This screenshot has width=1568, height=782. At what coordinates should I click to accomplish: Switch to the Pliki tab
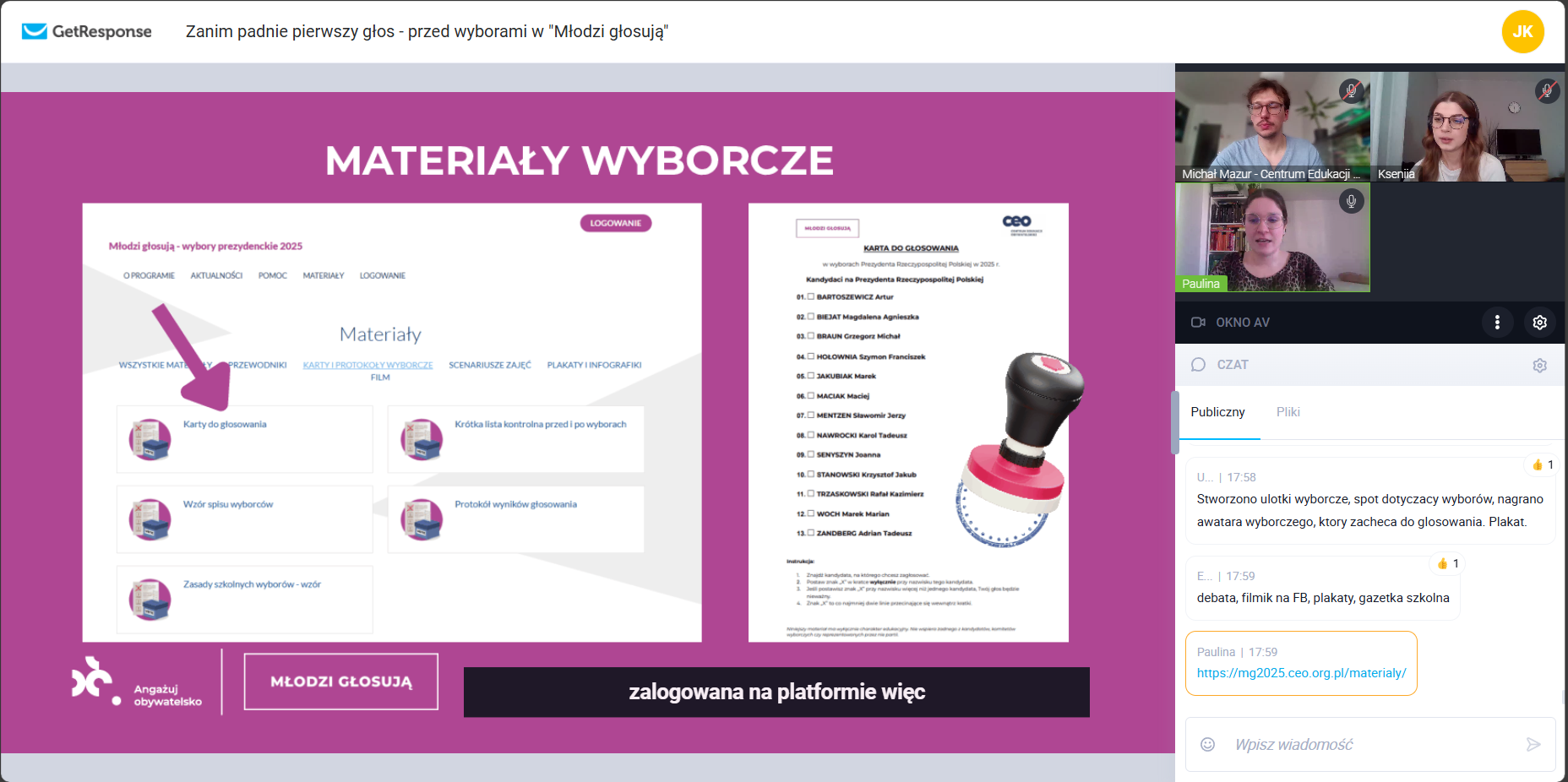pyautogui.click(x=1288, y=412)
